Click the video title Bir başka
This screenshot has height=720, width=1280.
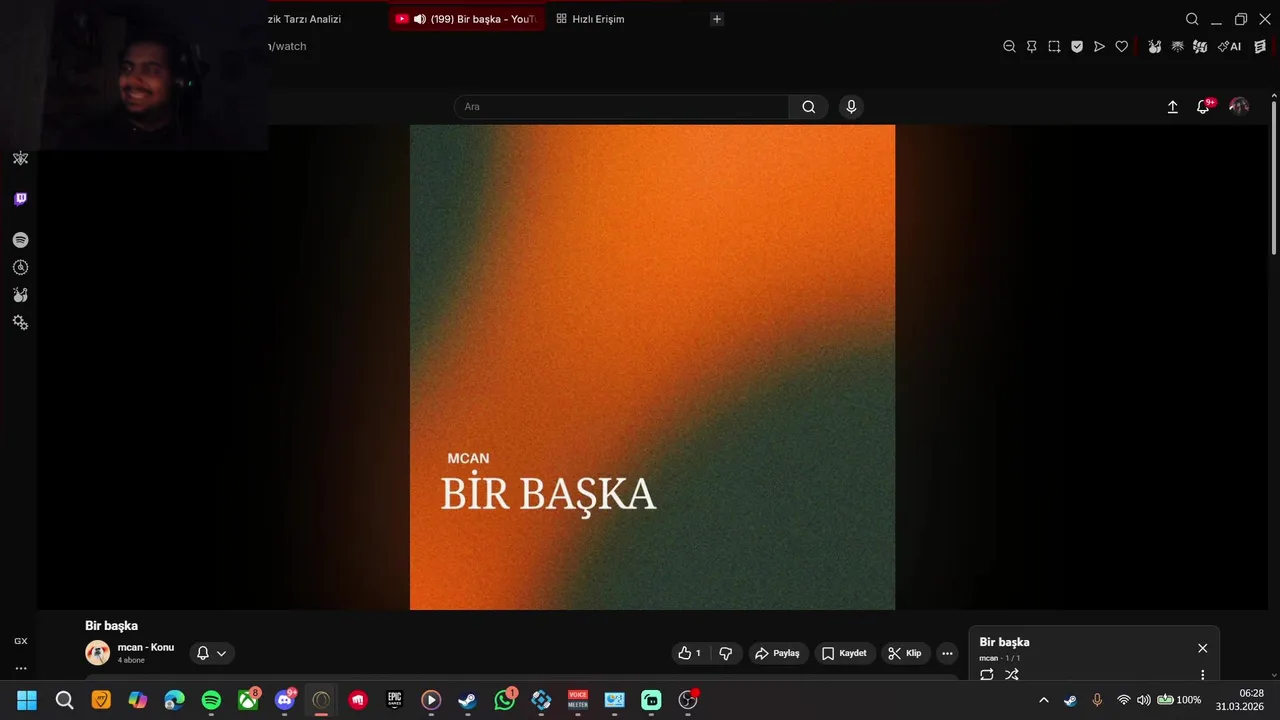[x=111, y=626]
